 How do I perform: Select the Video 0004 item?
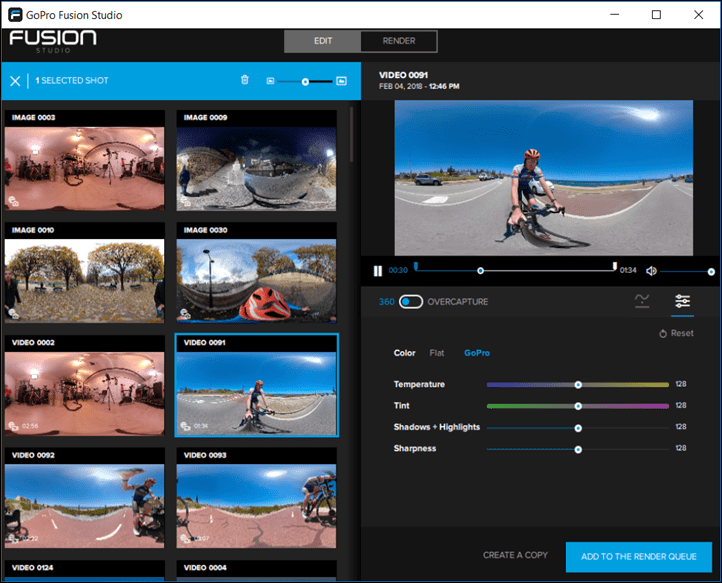click(256, 570)
